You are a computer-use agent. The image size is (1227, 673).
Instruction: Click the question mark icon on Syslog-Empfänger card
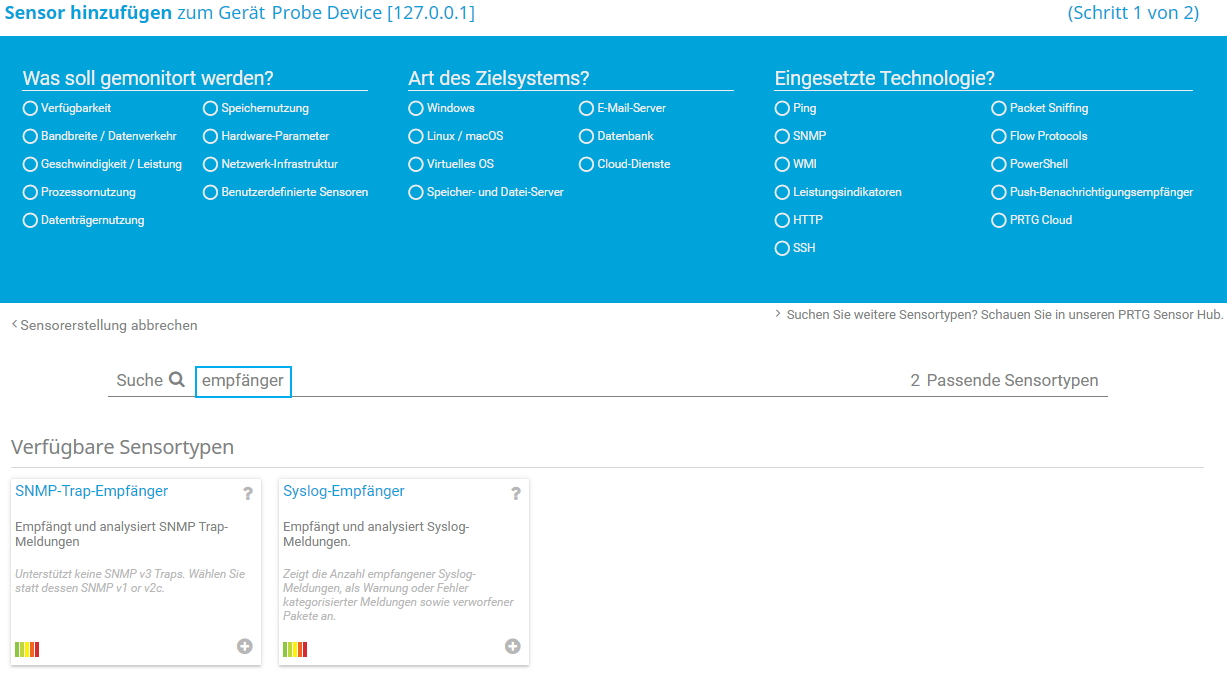pyautogui.click(x=515, y=493)
